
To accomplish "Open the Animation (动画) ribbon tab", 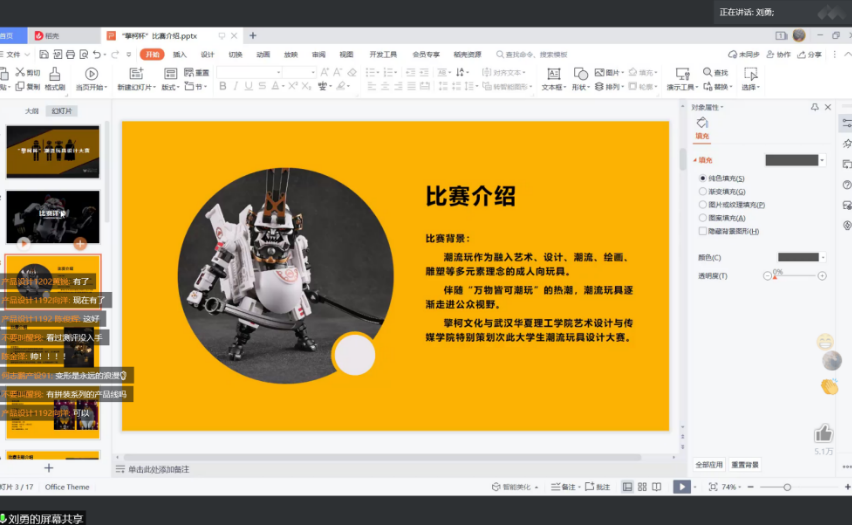I will (x=263, y=55).
